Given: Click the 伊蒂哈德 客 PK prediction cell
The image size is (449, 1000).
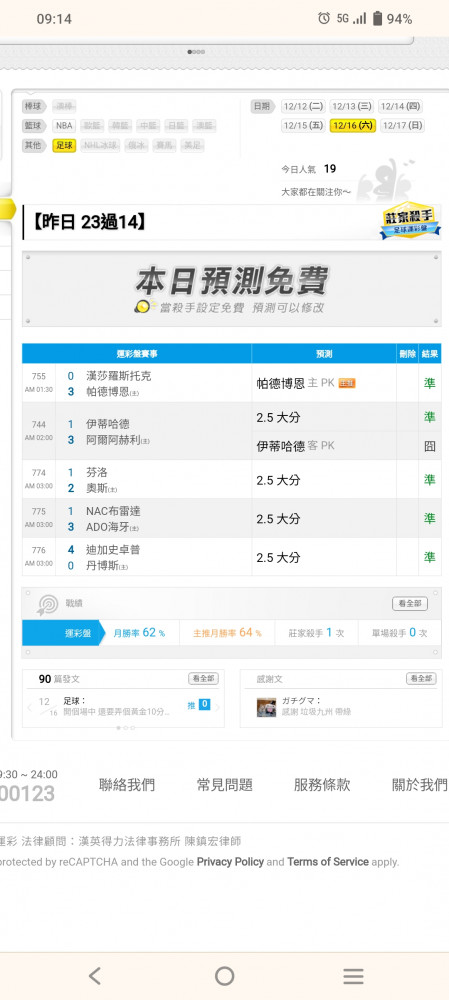Looking at the screenshot, I should [x=324, y=446].
